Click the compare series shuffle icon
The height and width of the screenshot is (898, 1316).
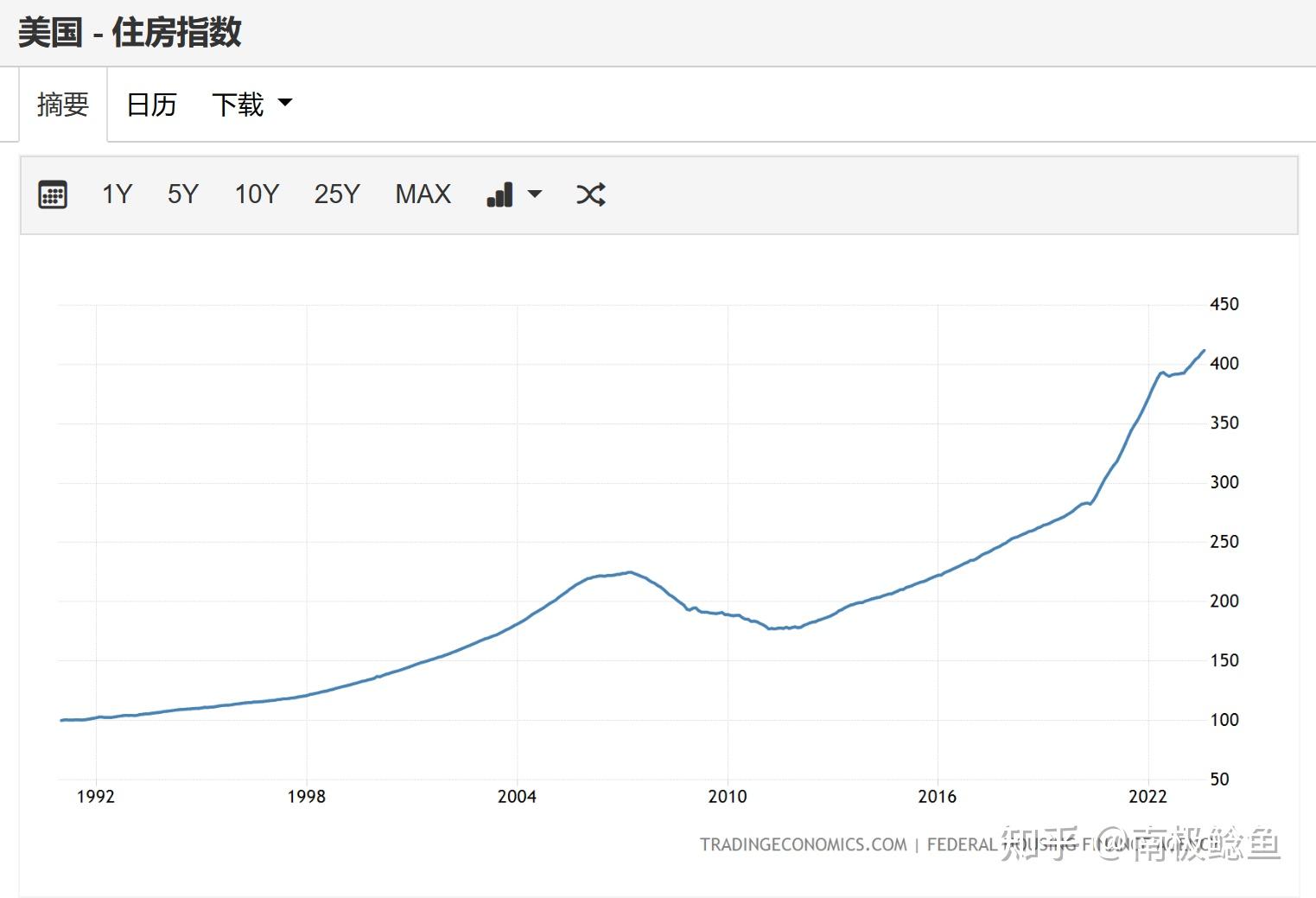click(591, 194)
